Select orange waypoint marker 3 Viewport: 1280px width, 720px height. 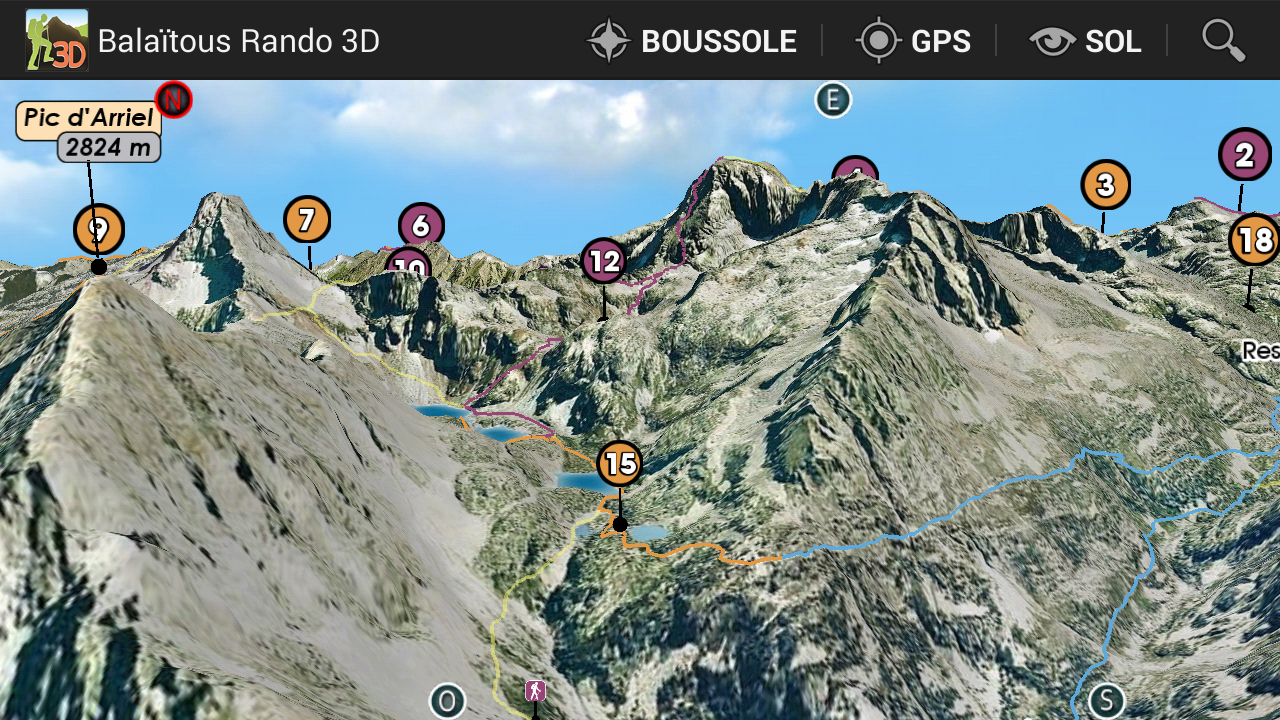(x=1105, y=185)
